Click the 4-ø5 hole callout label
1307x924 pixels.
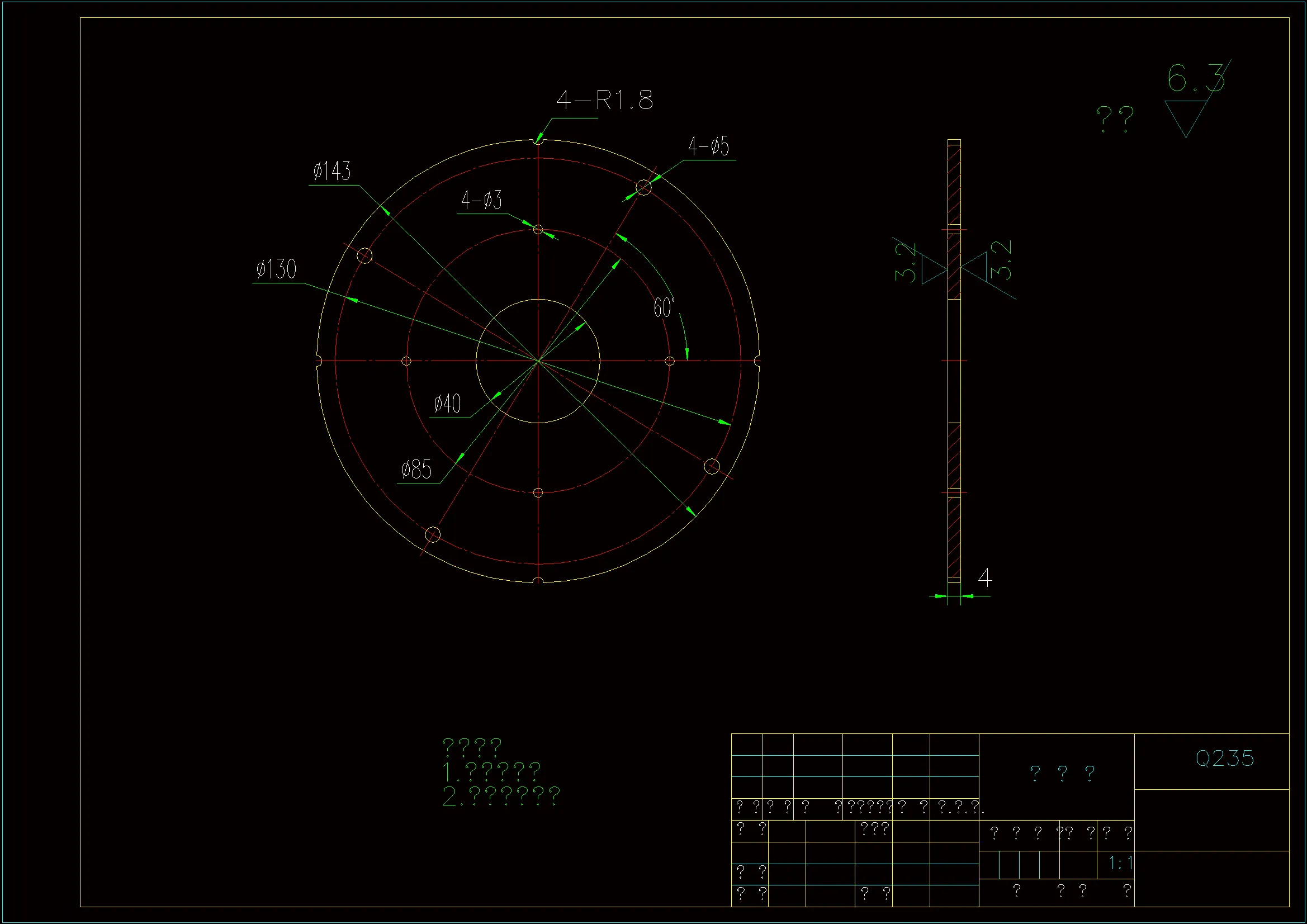point(708,146)
